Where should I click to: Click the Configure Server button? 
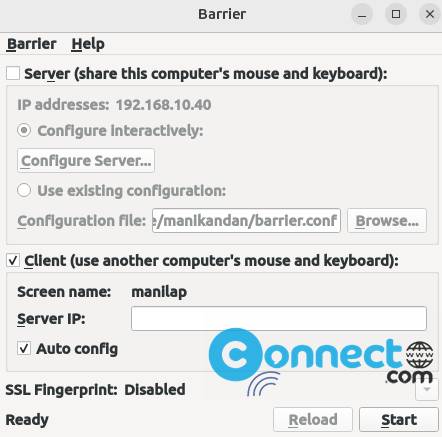coord(86,161)
